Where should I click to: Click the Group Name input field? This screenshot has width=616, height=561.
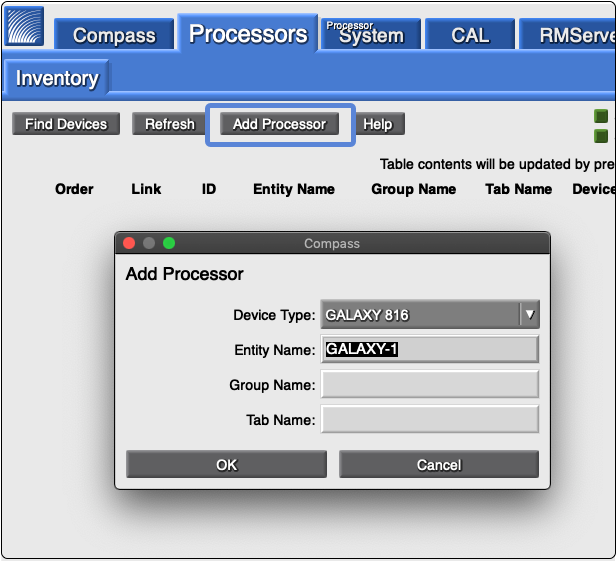coord(430,384)
